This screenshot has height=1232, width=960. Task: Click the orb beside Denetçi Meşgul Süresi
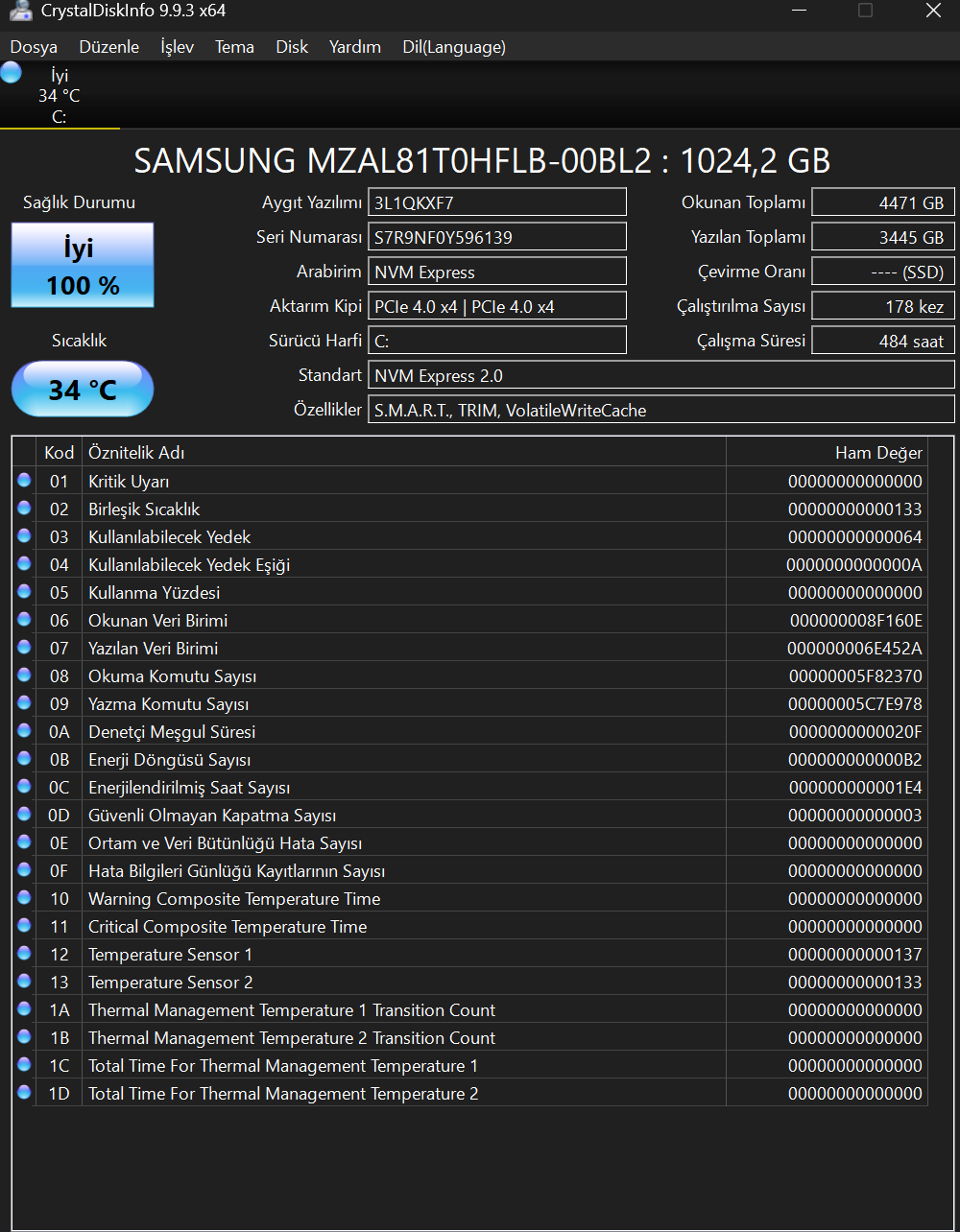click(x=24, y=730)
